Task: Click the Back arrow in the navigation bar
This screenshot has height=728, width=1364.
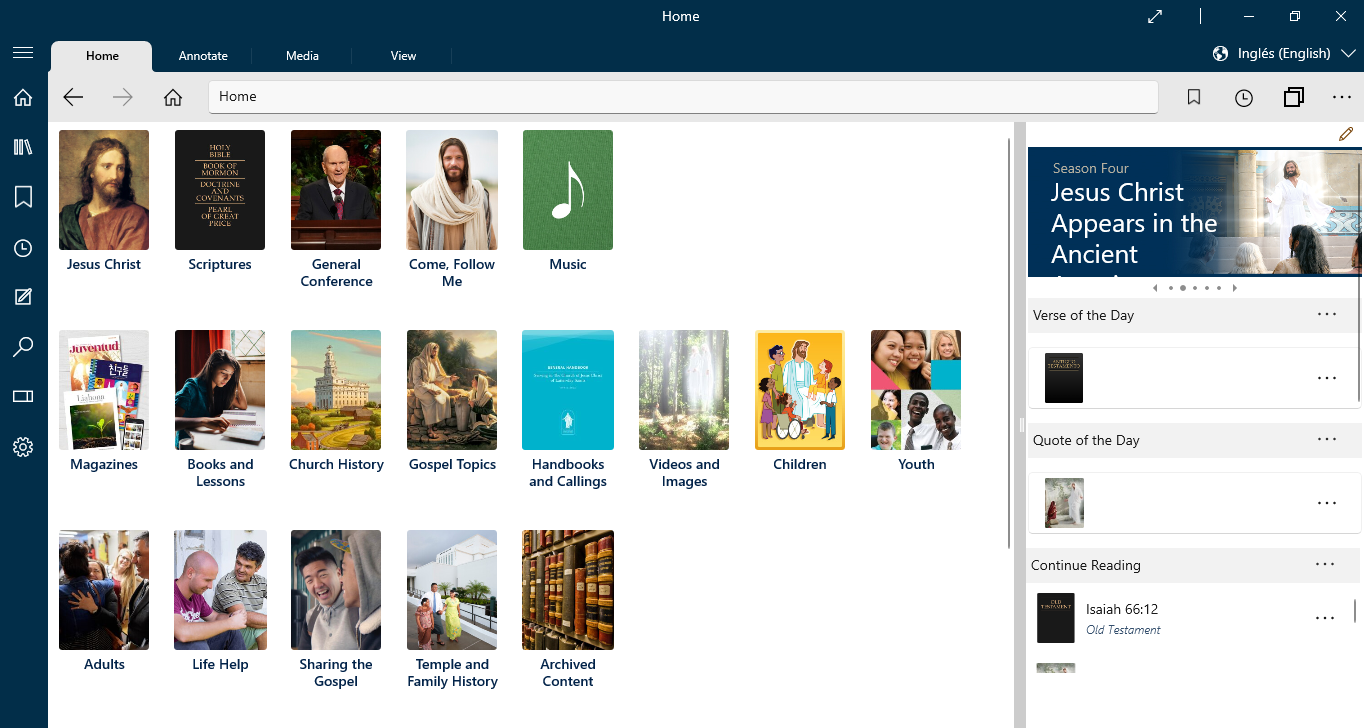Action: (x=73, y=97)
